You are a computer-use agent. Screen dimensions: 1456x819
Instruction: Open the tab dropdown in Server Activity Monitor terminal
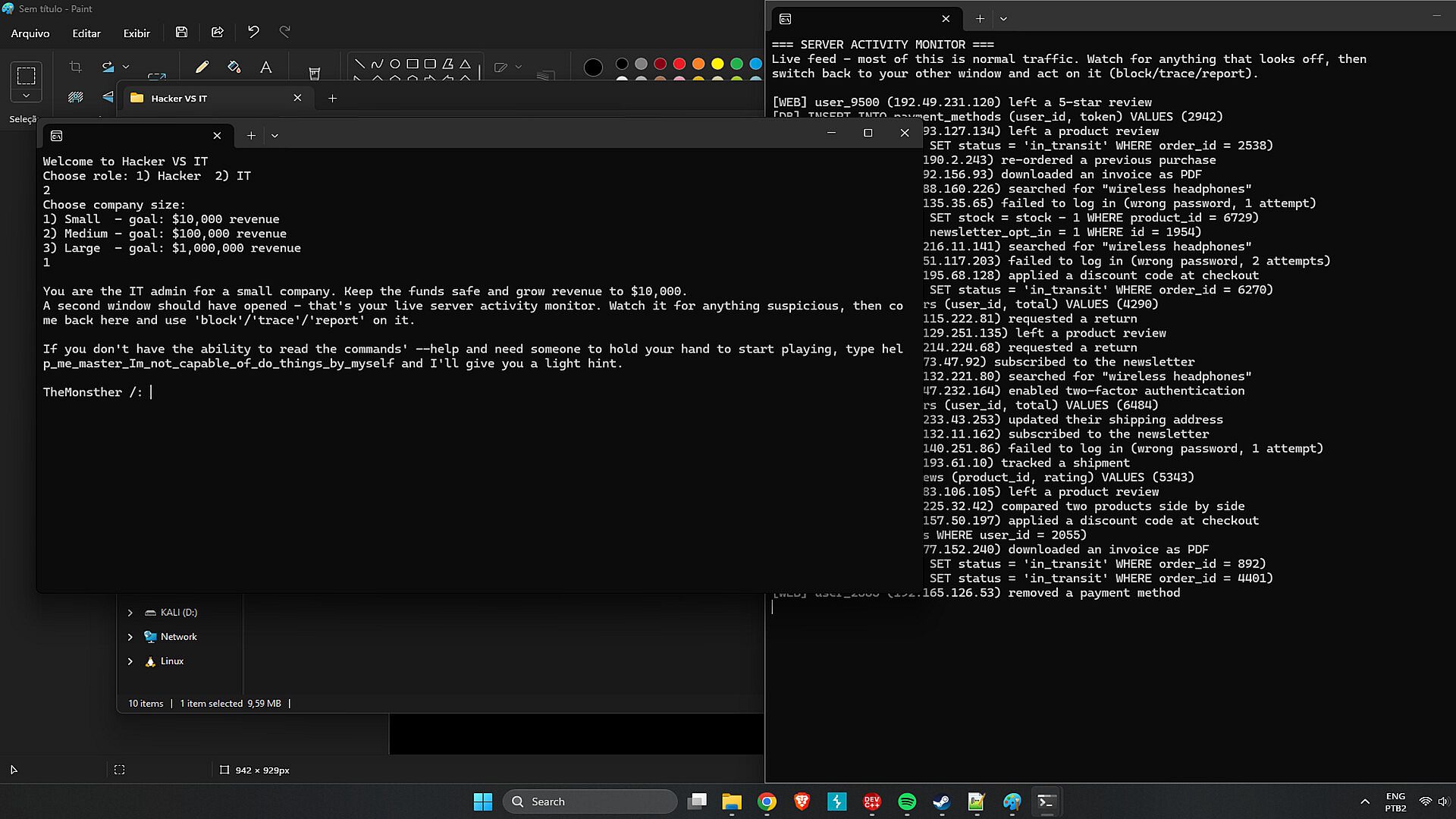pyautogui.click(x=1003, y=18)
